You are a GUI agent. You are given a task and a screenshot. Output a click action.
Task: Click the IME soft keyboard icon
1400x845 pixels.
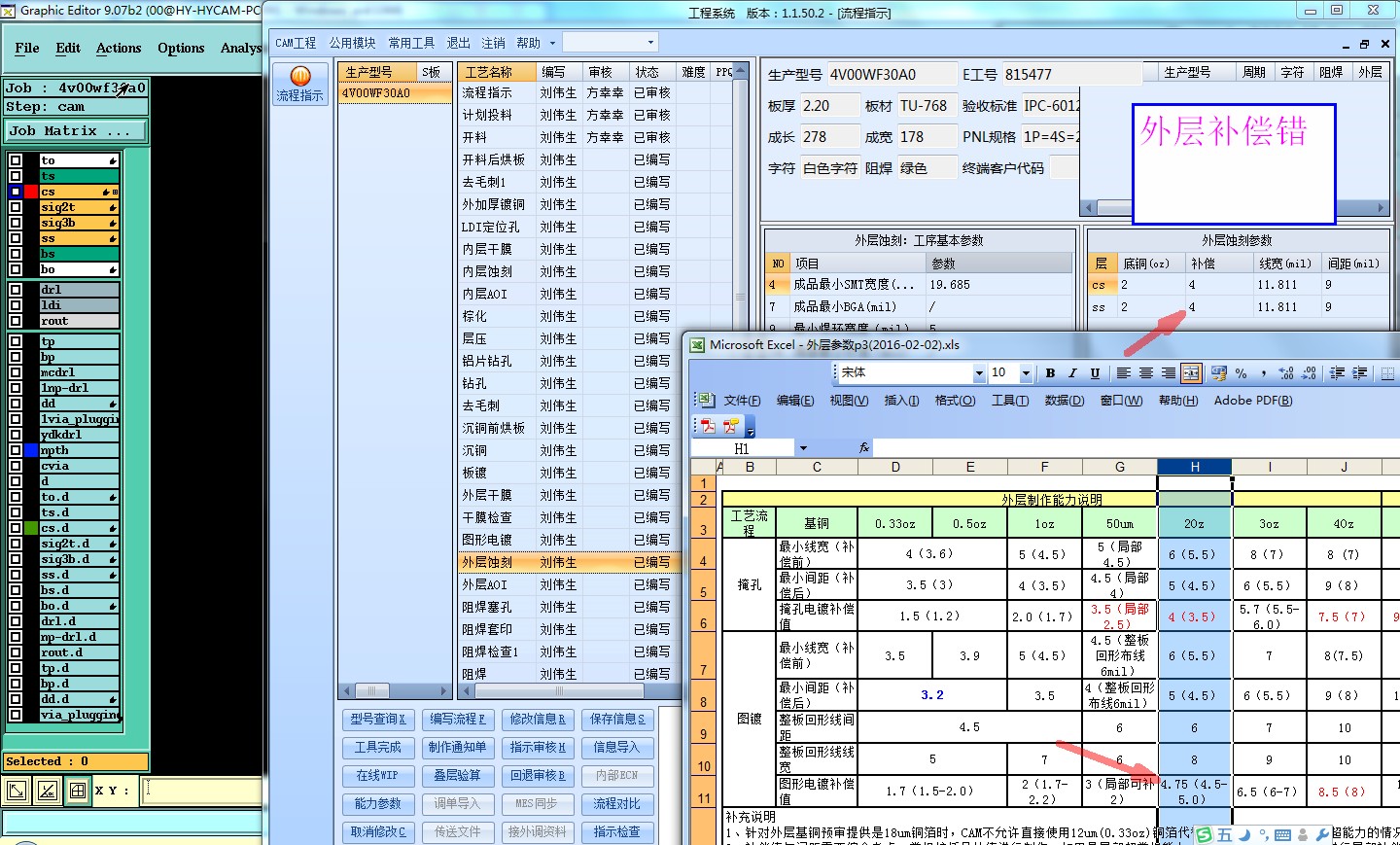click(1282, 835)
